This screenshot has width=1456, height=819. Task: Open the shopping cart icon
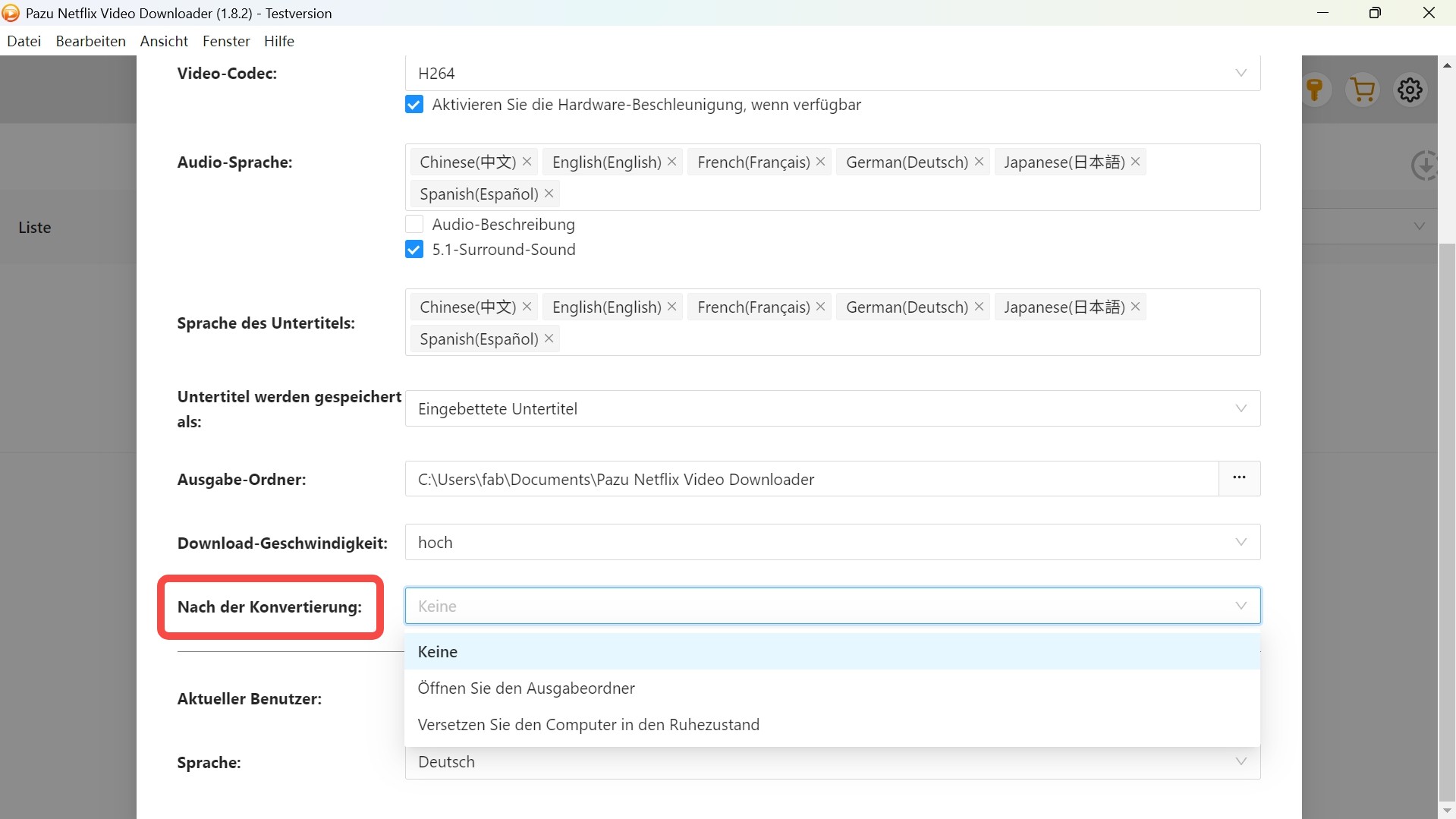pos(1363,90)
